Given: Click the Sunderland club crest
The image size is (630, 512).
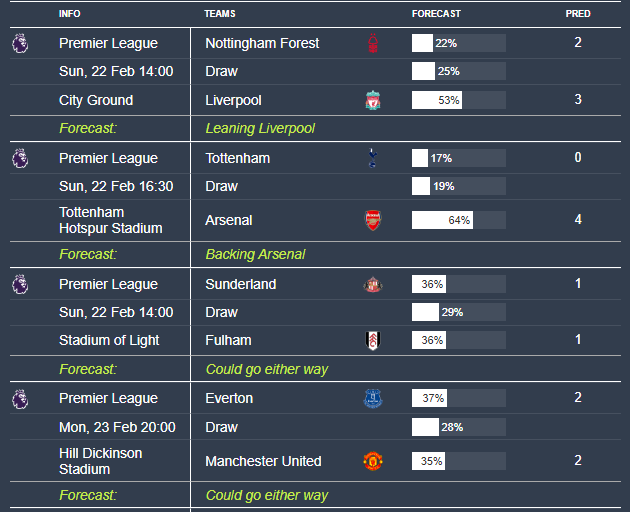Looking at the screenshot, I should coord(373,284).
